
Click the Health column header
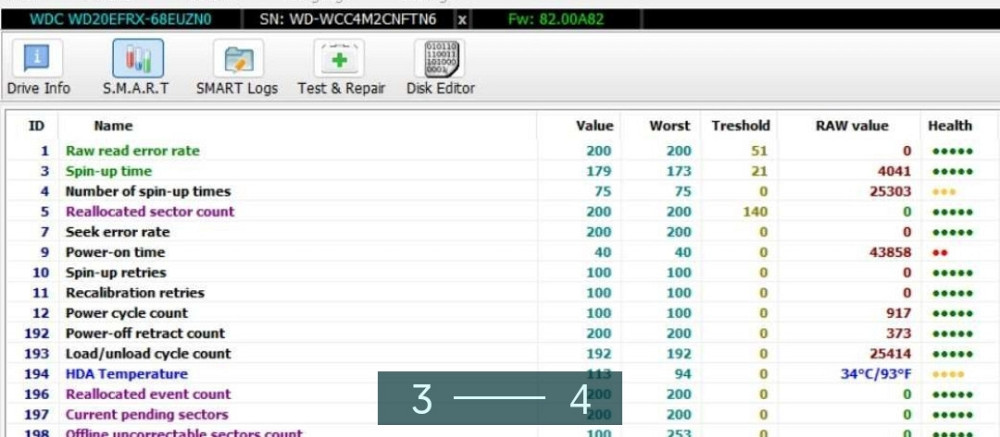click(949, 126)
